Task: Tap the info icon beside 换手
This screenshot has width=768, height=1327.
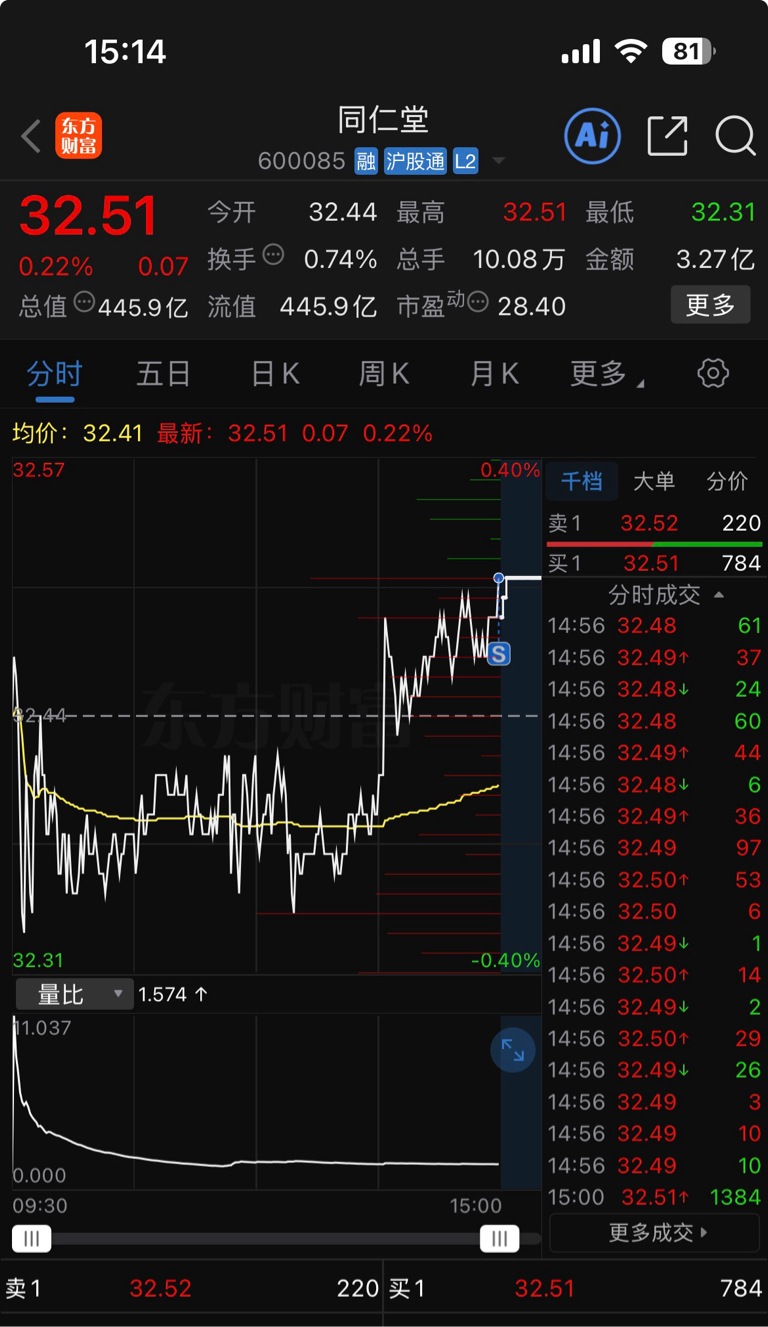Action: tap(273, 256)
